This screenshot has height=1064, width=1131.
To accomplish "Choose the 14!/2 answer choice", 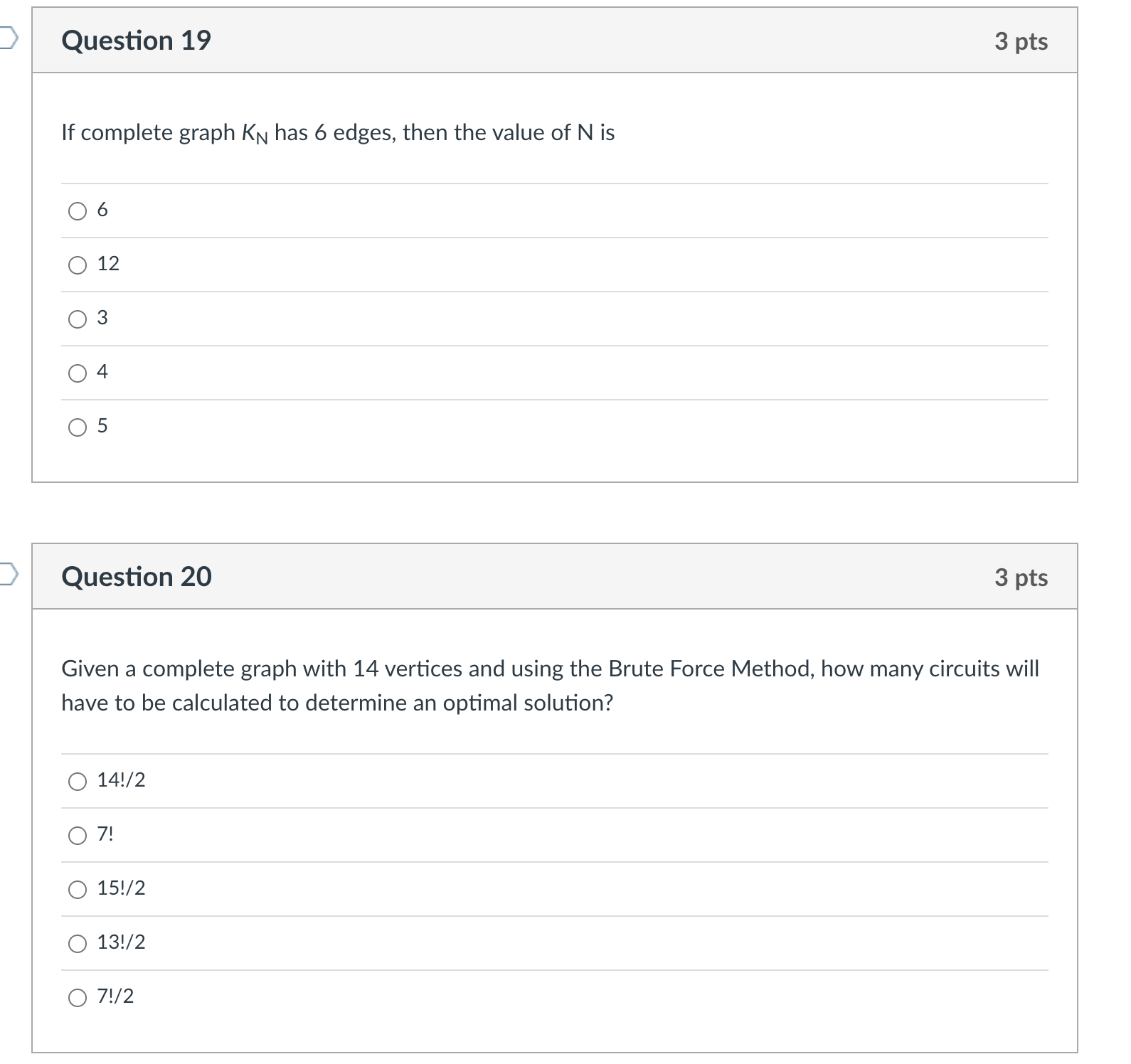I will click(77, 780).
